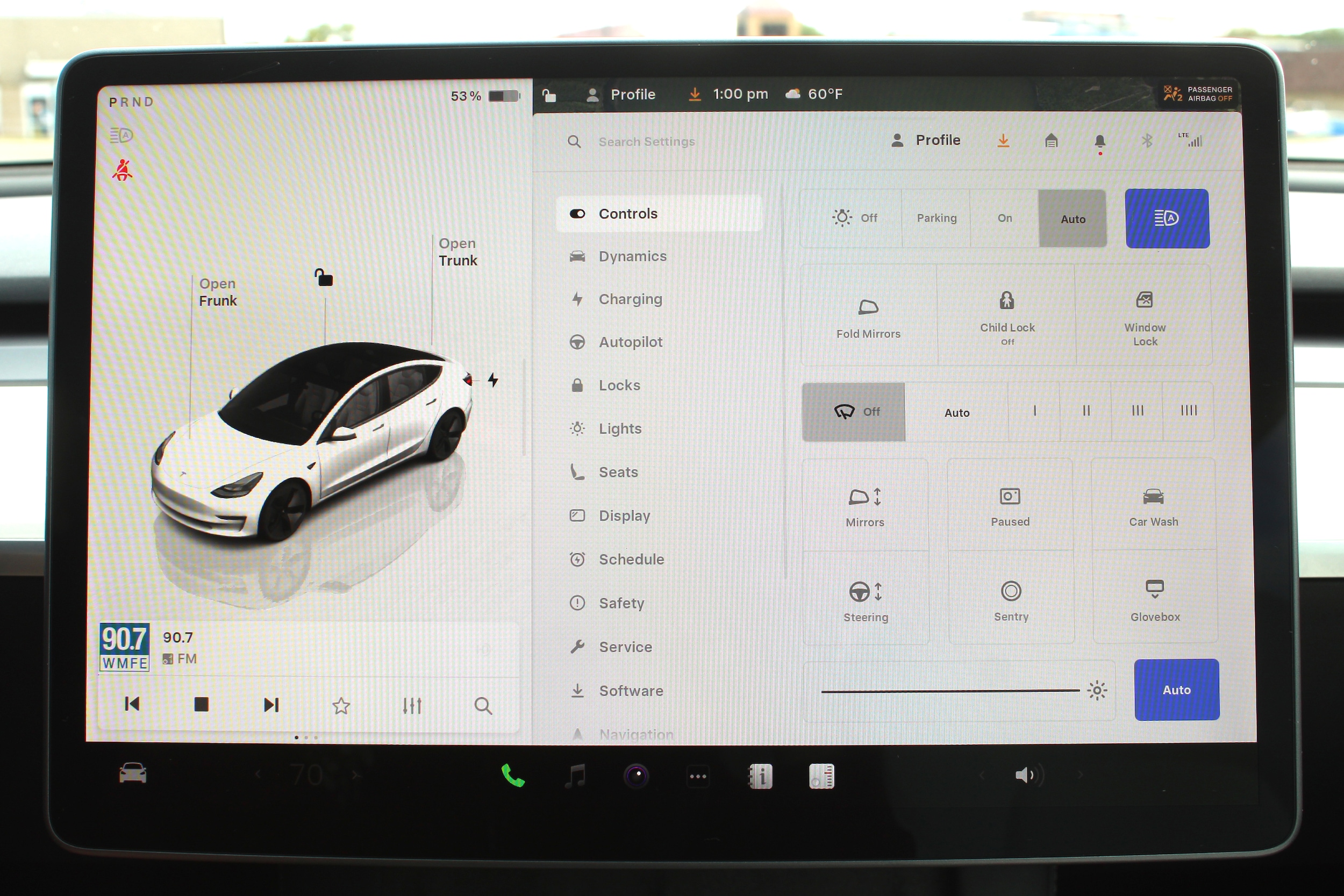
Task: Adjust the display brightness slider
Action: 950,691
